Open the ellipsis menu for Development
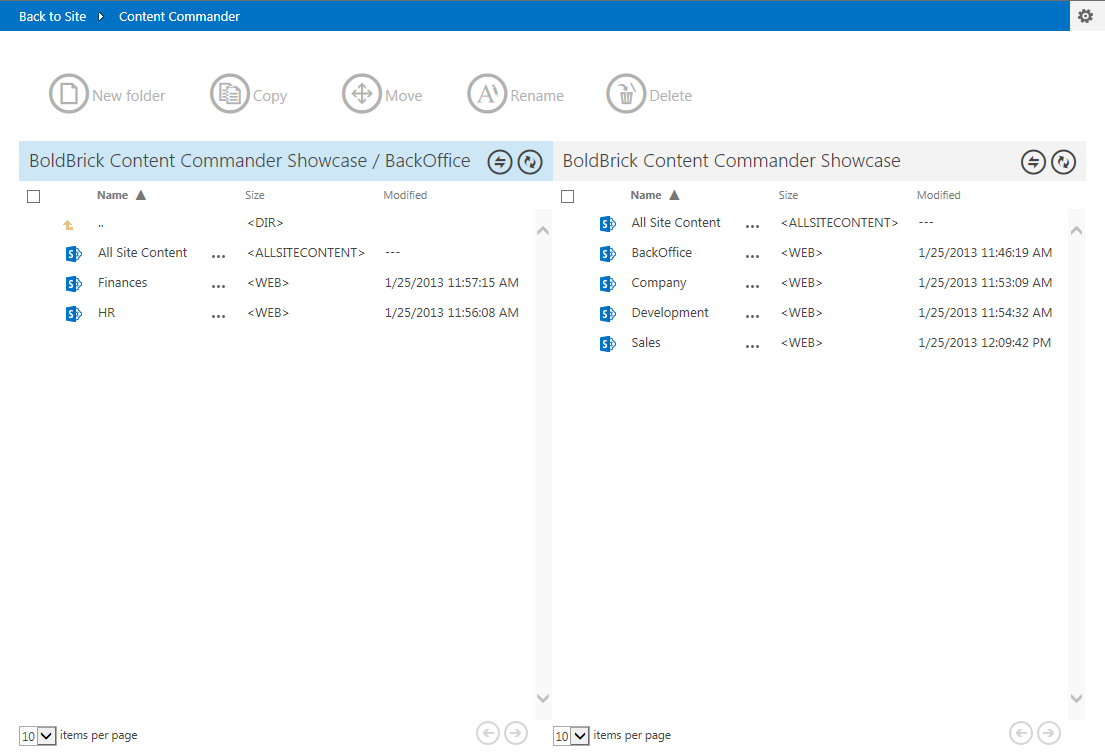The width and height of the screenshot is (1105, 755). pos(753,317)
